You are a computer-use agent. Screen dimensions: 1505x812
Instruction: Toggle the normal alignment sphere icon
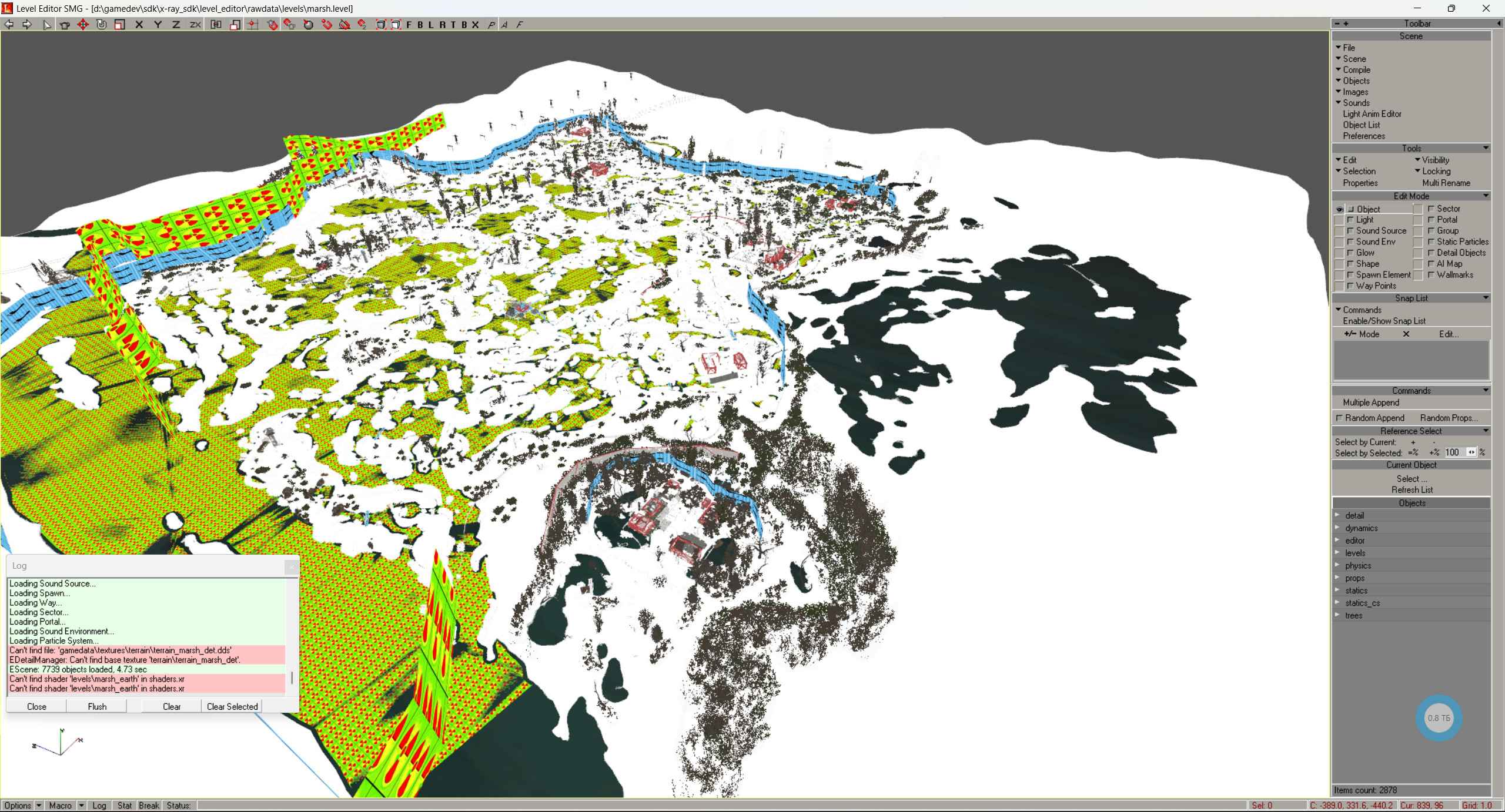308,25
